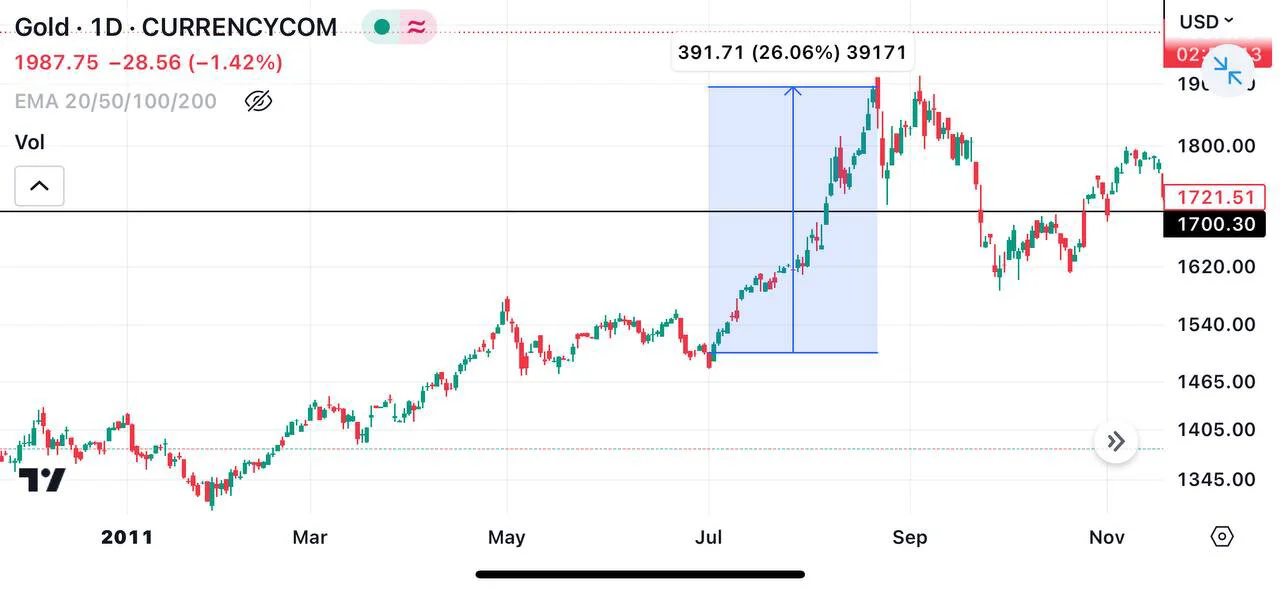Click the 2011 marker on time axis
The width and height of the screenshot is (1280, 591).
click(x=127, y=537)
